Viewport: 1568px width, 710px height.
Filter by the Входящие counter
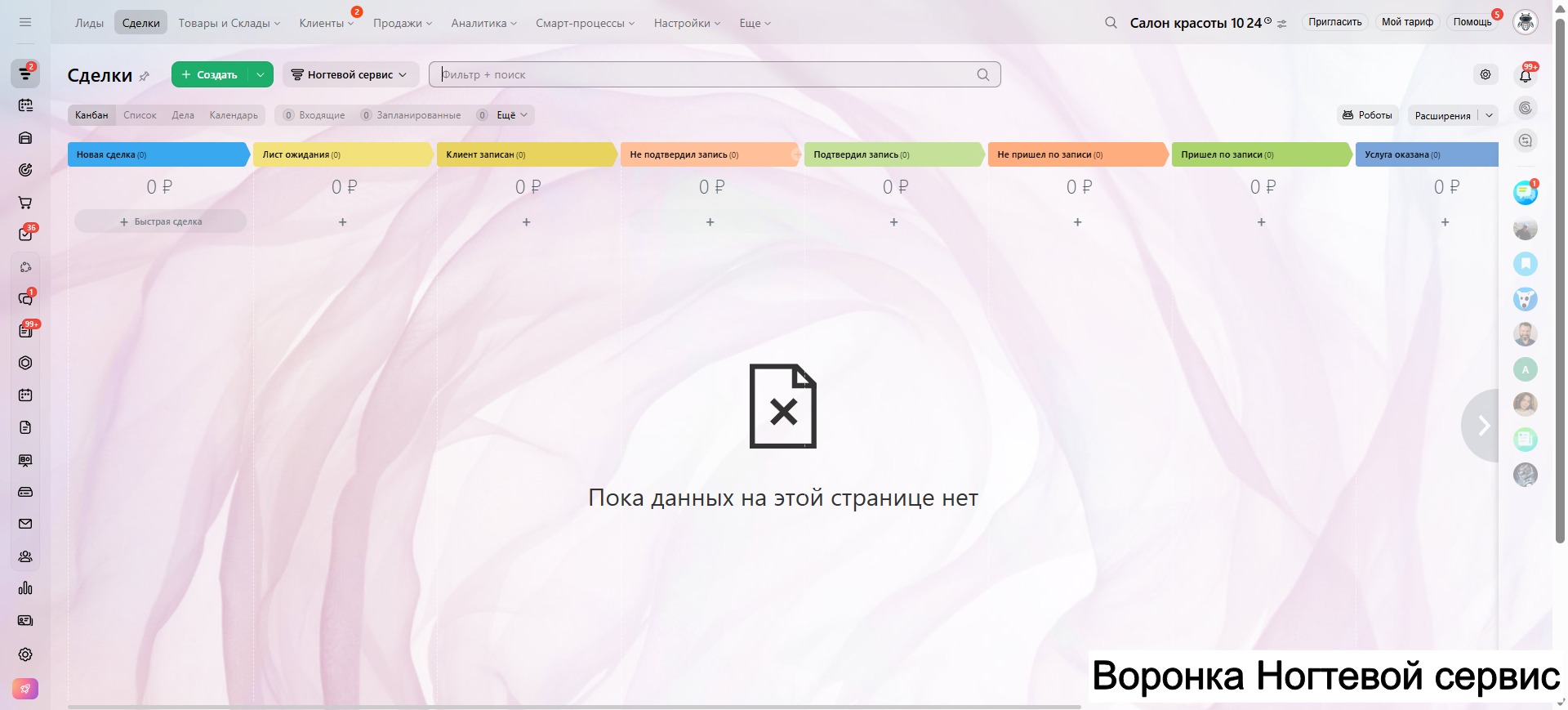pyautogui.click(x=314, y=115)
